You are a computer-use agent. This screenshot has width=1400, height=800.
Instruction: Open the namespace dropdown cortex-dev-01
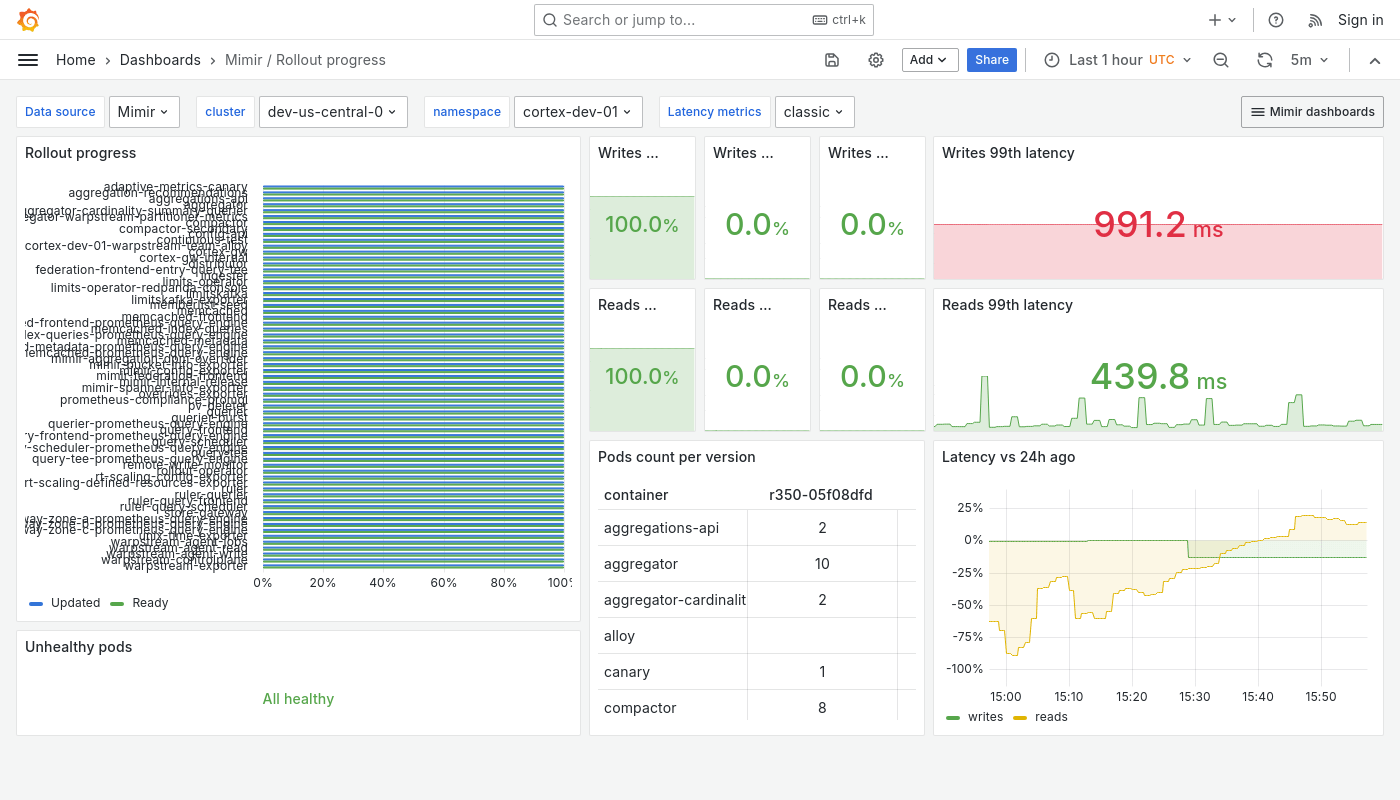578,112
